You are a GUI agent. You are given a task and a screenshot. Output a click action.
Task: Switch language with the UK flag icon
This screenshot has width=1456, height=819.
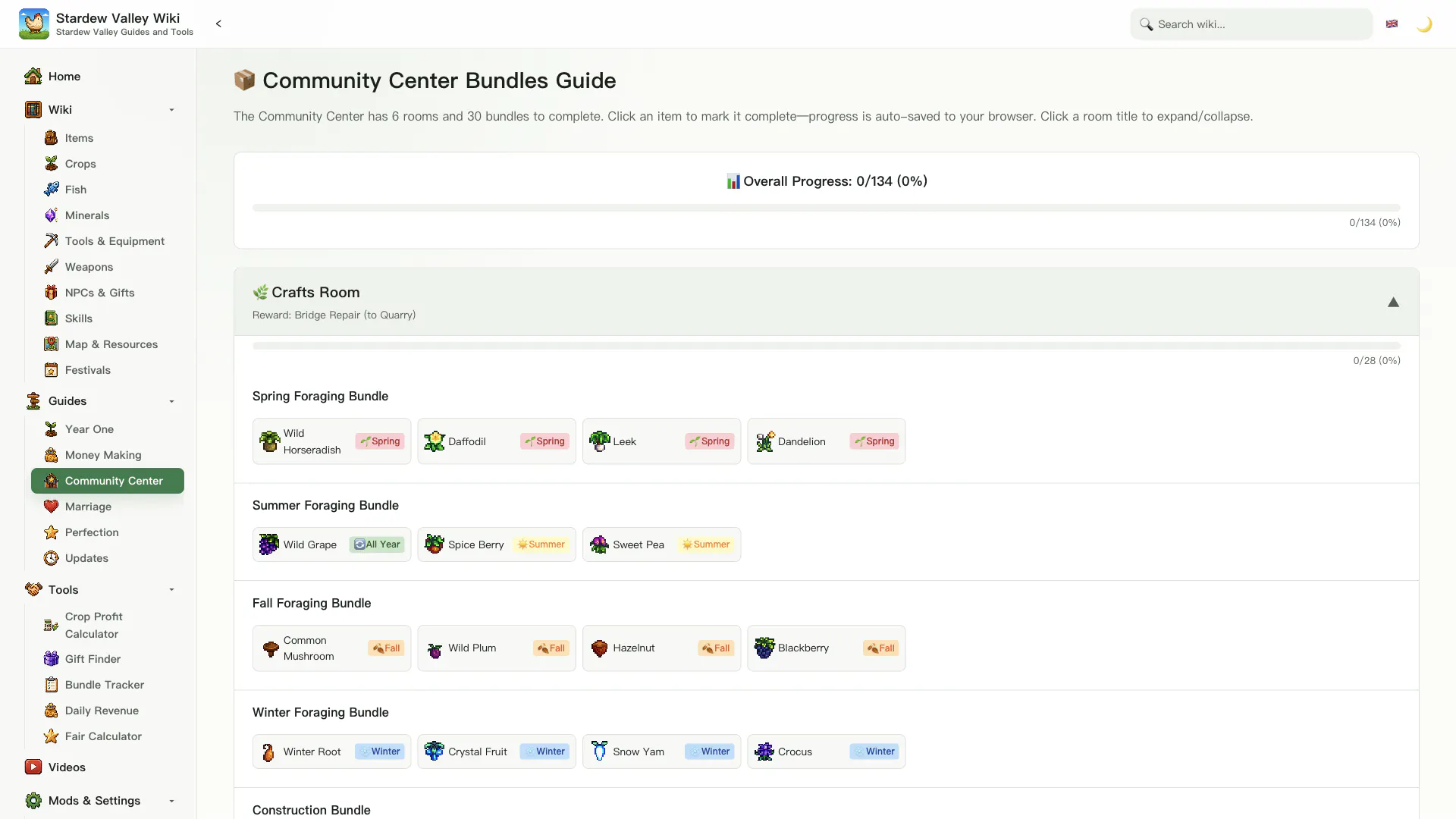pos(1392,24)
